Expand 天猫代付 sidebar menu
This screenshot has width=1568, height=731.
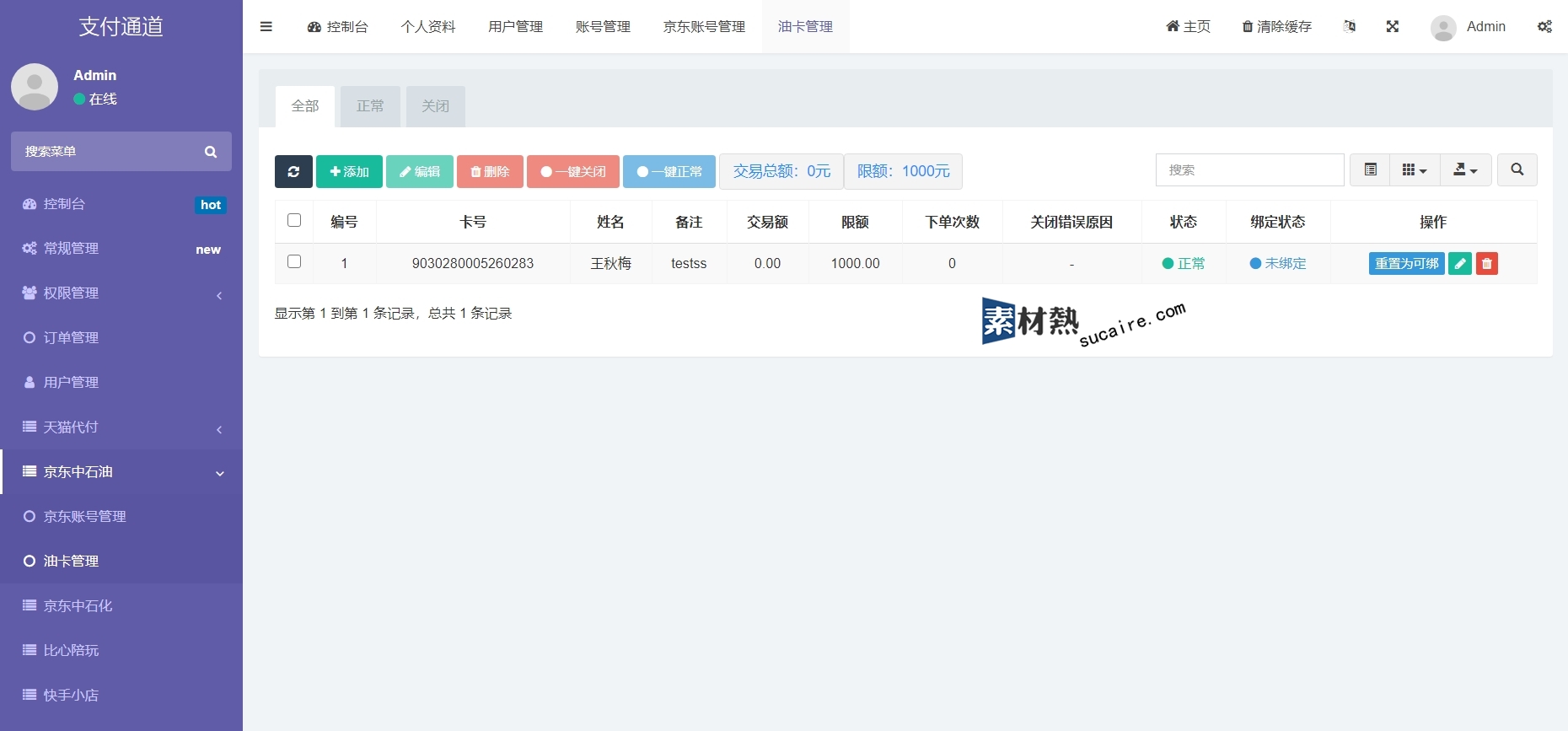pos(121,427)
